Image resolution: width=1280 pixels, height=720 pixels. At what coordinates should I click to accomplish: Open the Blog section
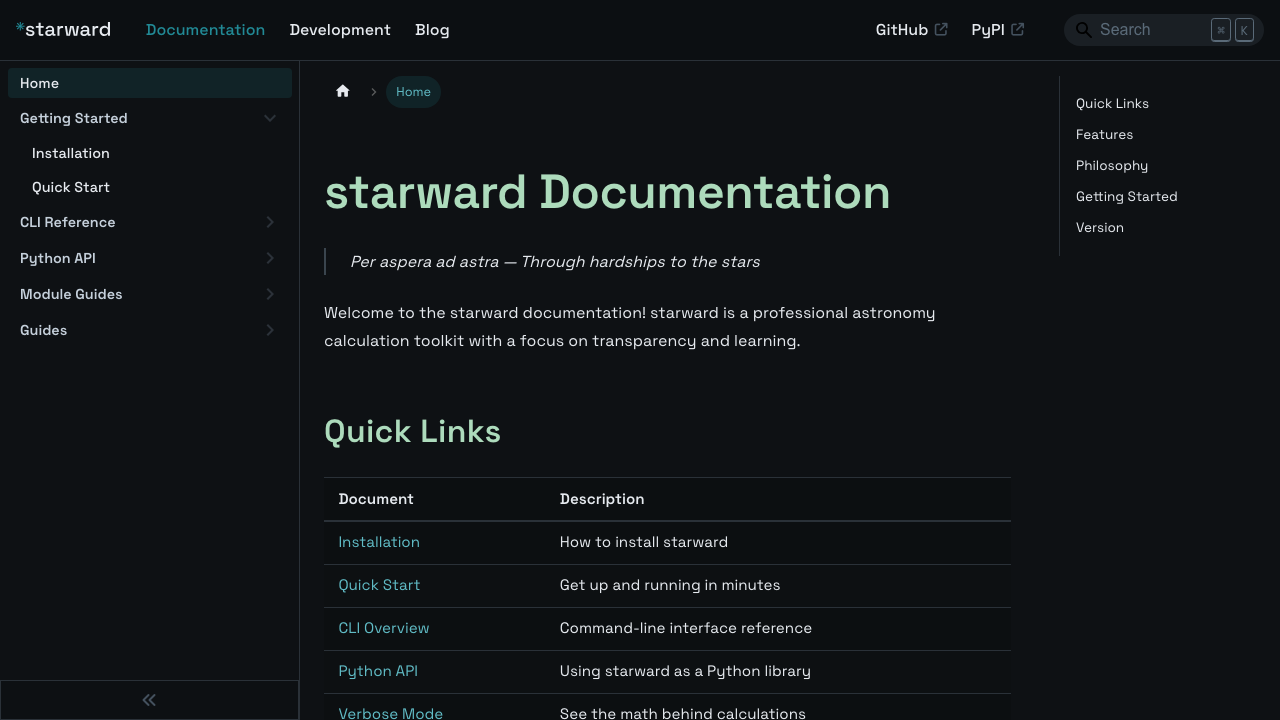click(432, 30)
